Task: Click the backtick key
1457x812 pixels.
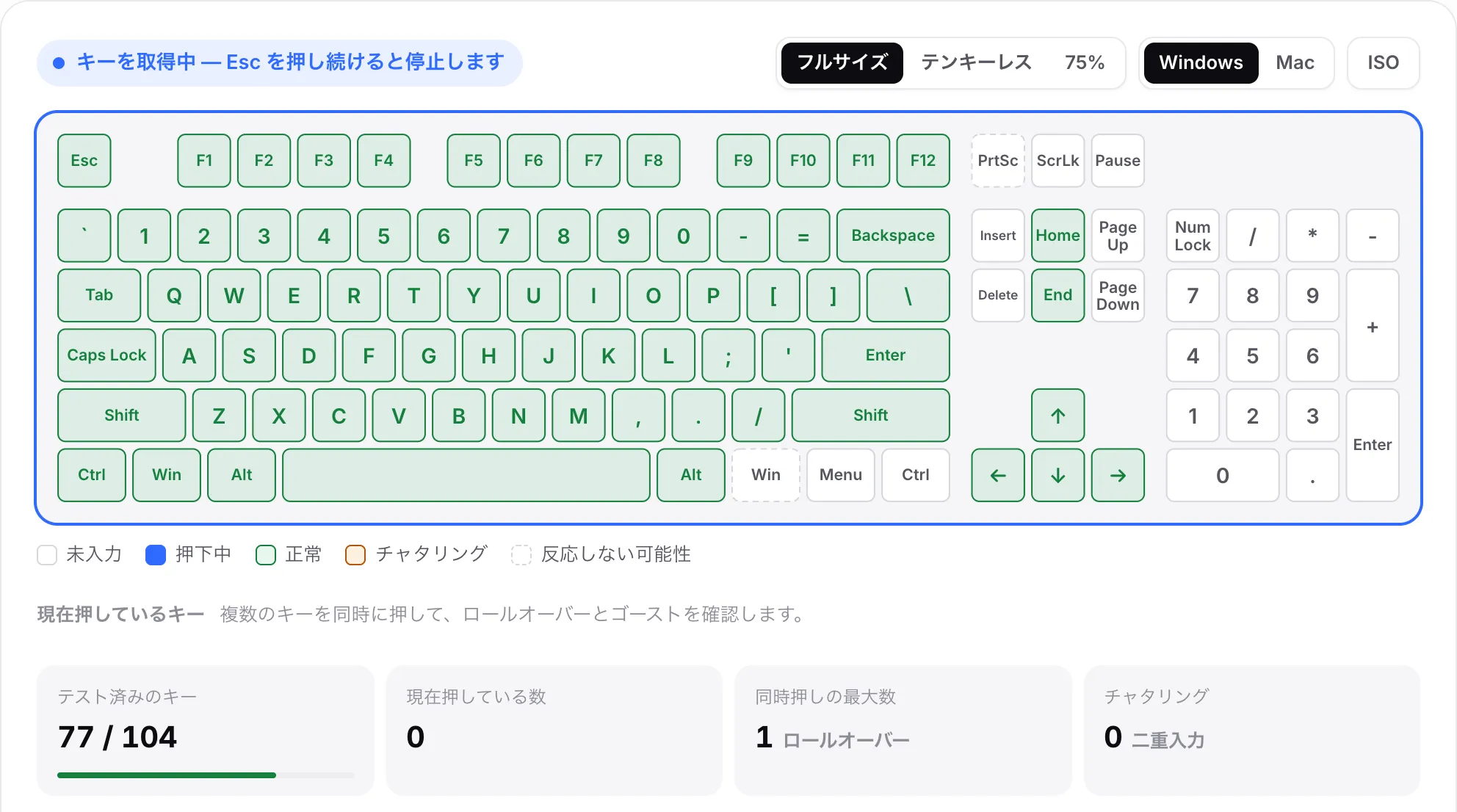Action: click(84, 236)
